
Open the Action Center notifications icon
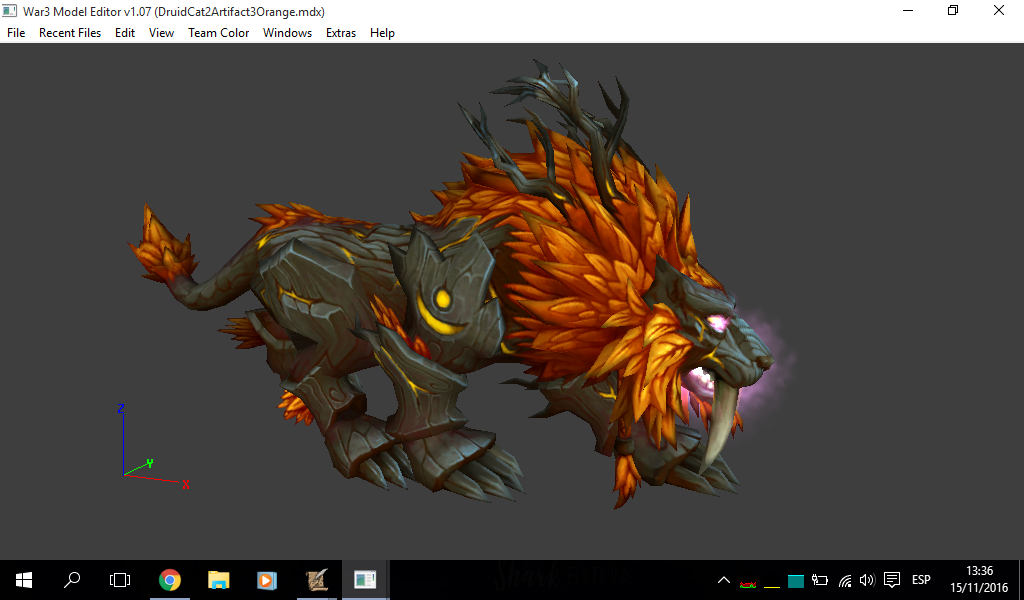click(x=892, y=580)
